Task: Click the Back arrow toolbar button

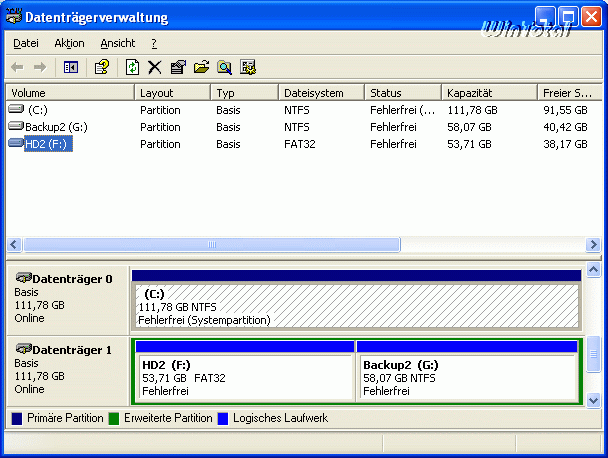Action: [x=17, y=67]
